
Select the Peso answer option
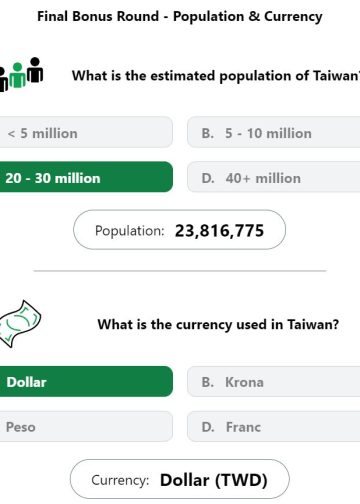[x=86, y=426]
